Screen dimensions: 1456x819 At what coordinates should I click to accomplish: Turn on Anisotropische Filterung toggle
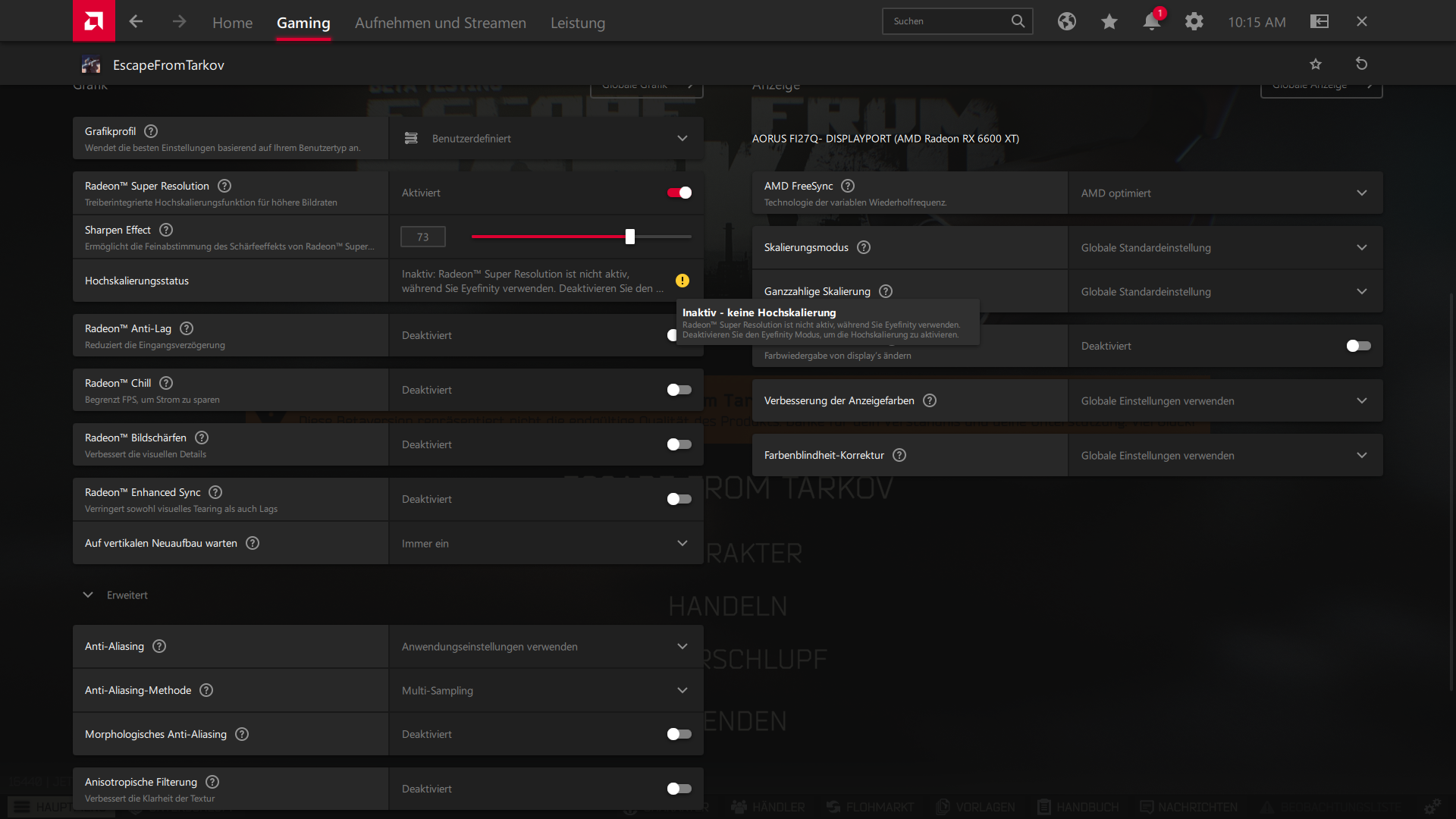click(679, 789)
